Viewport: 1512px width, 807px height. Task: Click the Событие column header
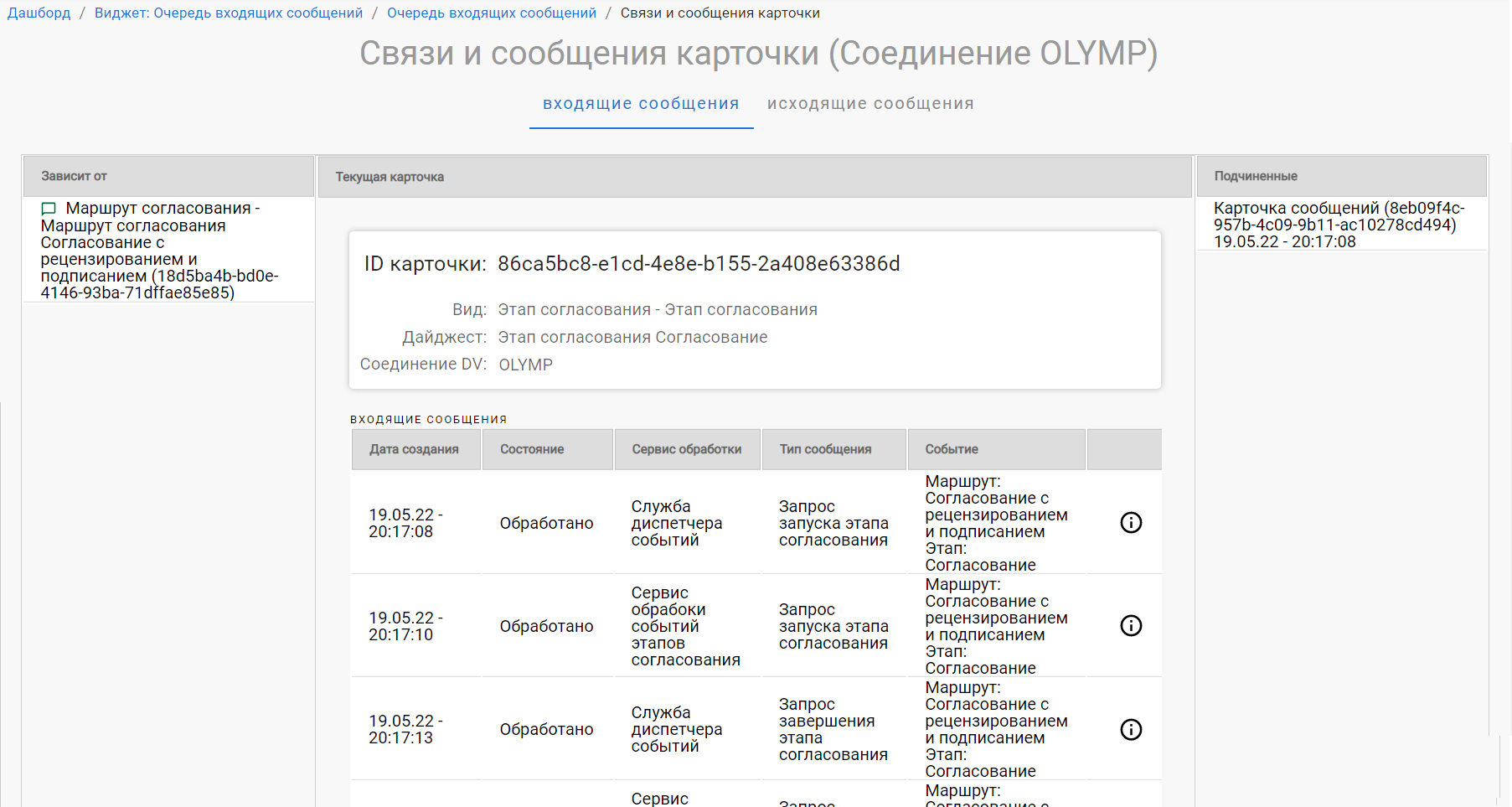pyautogui.click(x=951, y=449)
